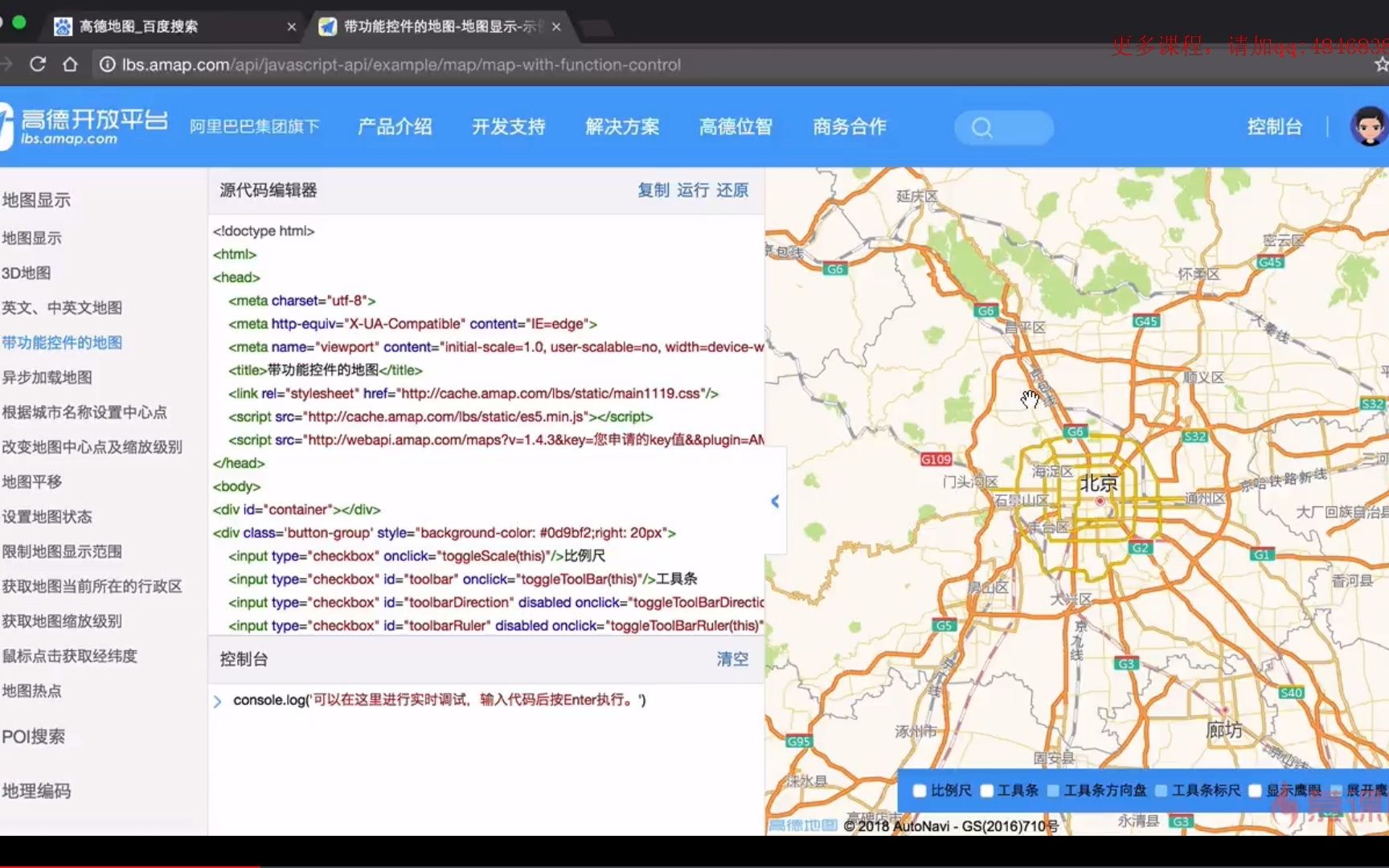Open the 高德位智 menu
The height and width of the screenshot is (868, 1389).
click(735, 126)
